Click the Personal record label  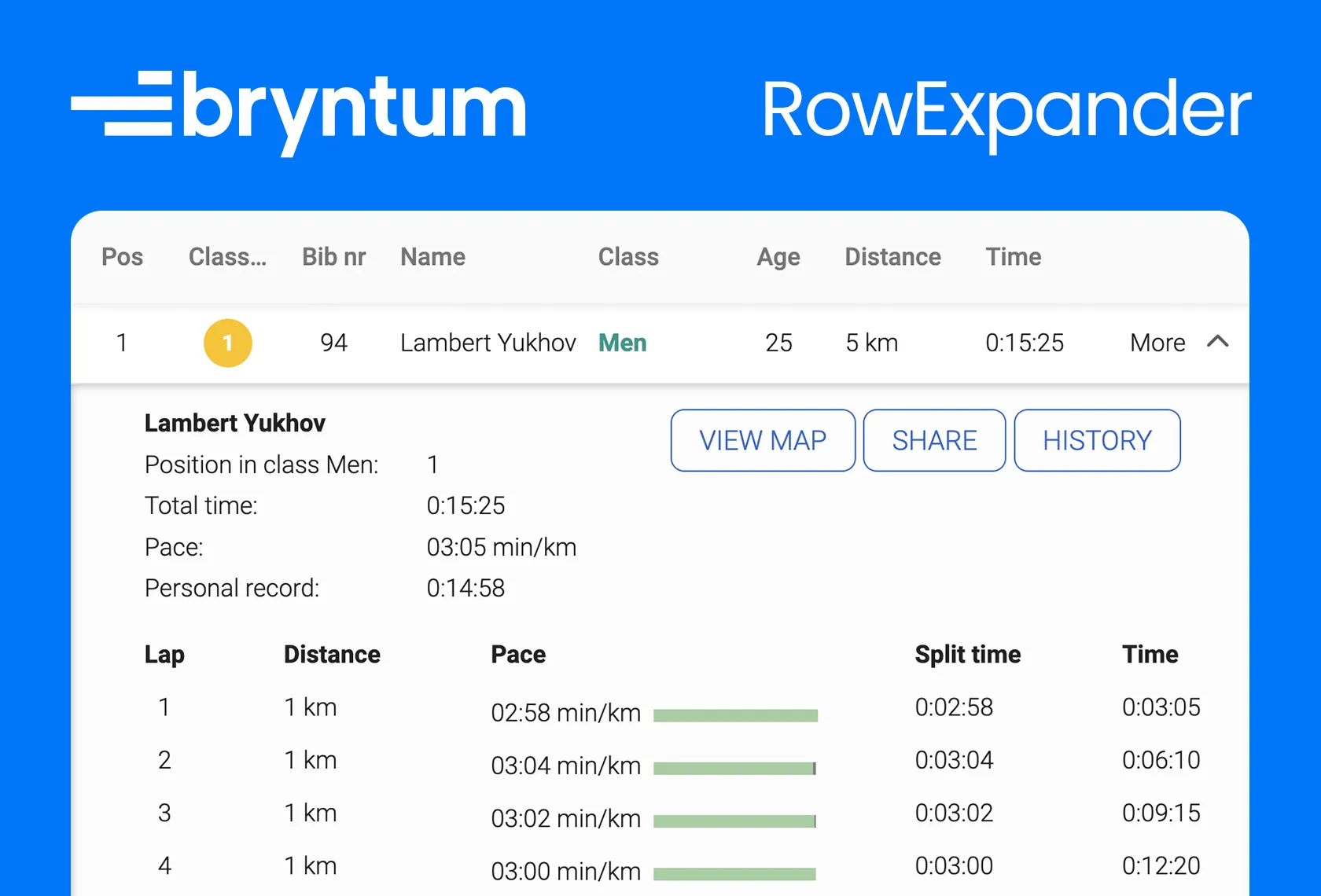tap(232, 588)
